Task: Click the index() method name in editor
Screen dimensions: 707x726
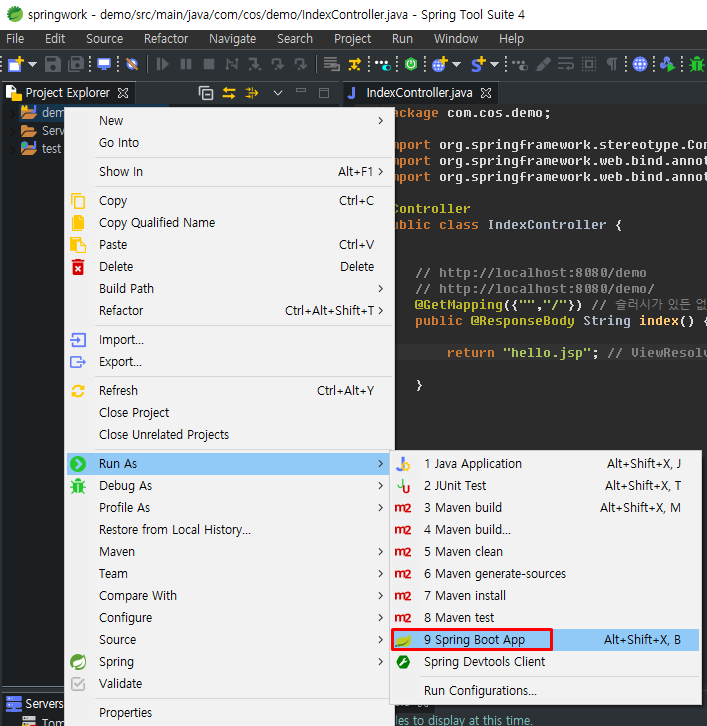Action: click(x=658, y=321)
